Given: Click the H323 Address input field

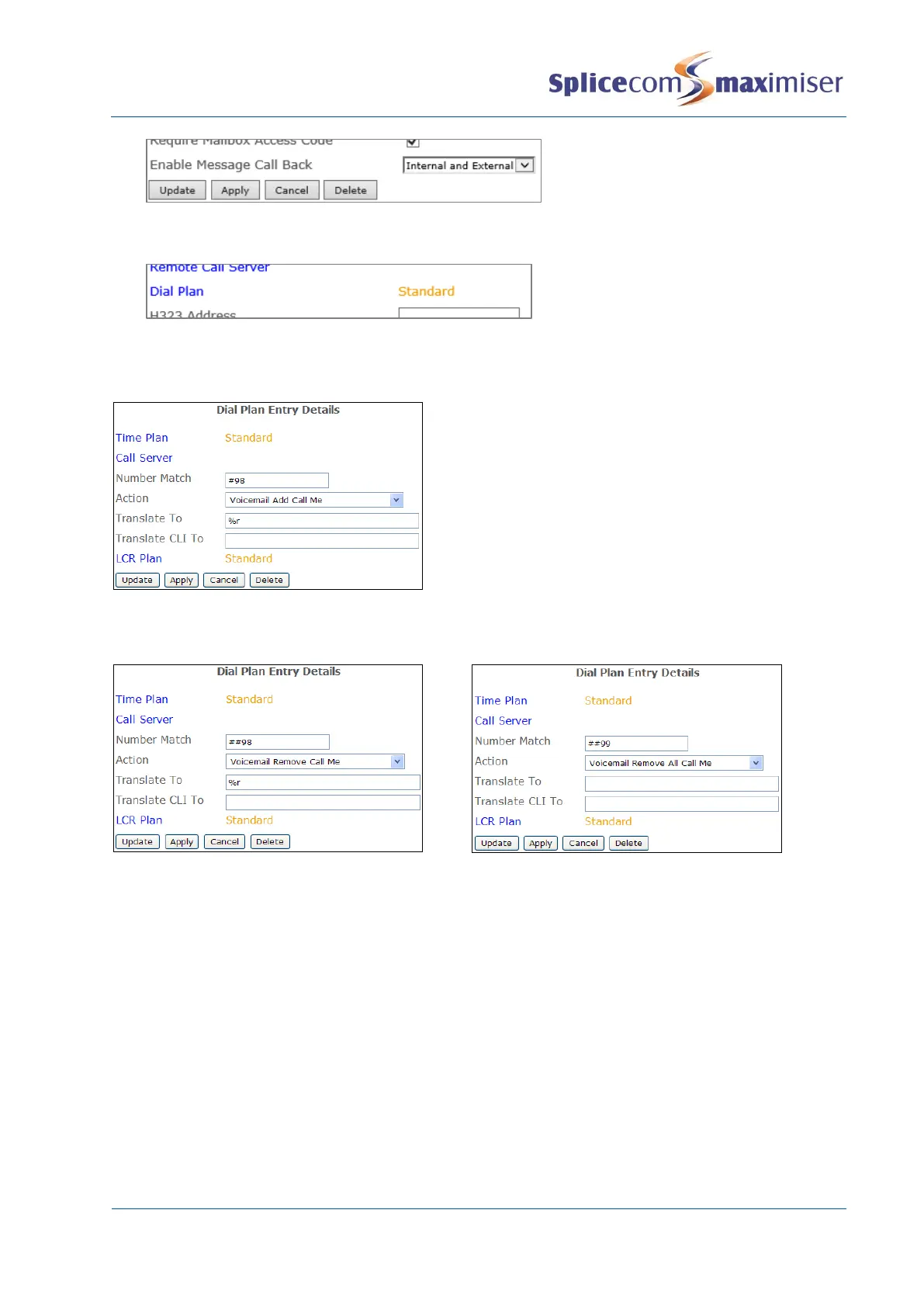Looking at the screenshot, I should [459, 313].
